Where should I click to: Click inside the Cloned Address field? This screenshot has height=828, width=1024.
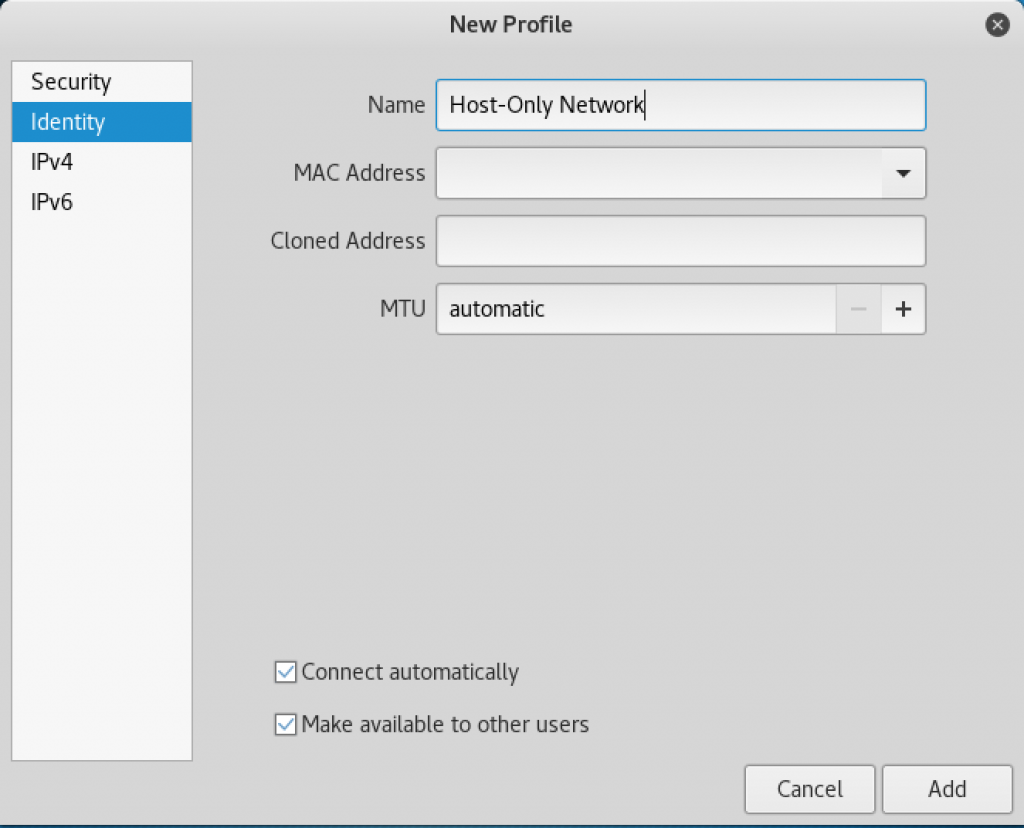(x=680, y=241)
